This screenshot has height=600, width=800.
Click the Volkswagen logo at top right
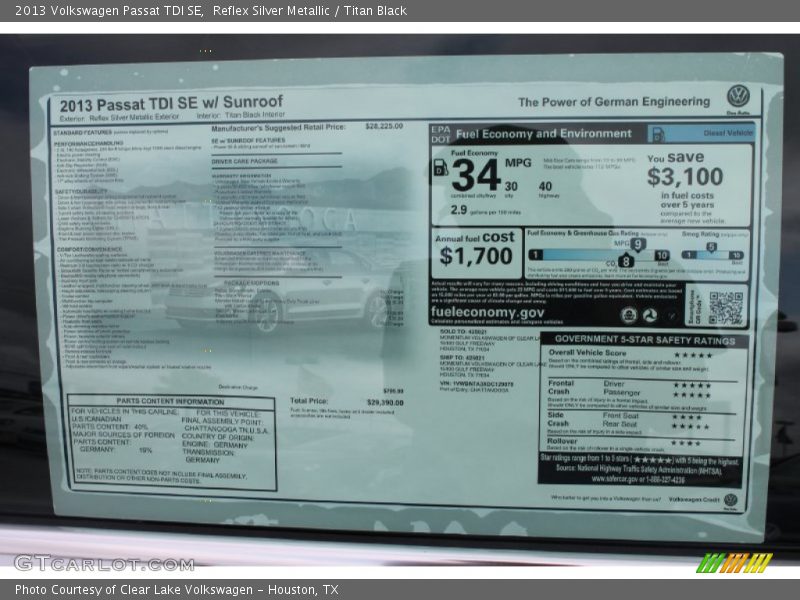tap(738, 97)
